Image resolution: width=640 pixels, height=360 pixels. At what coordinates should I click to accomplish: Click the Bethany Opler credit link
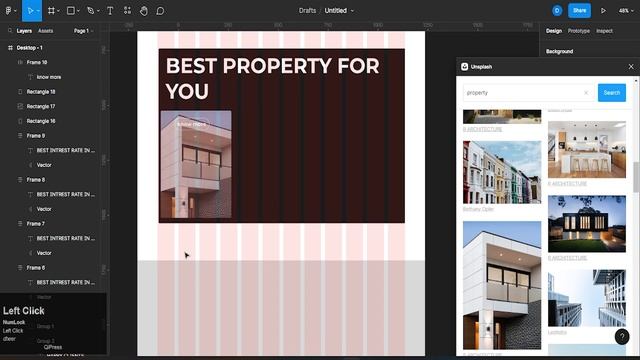pyautogui.click(x=478, y=209)
